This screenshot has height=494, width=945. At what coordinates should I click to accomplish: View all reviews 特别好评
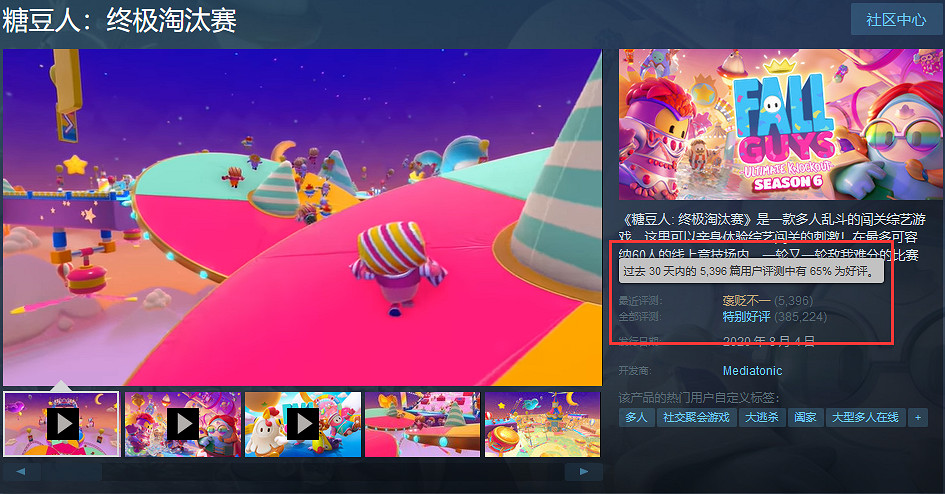[x=746, y=316]
